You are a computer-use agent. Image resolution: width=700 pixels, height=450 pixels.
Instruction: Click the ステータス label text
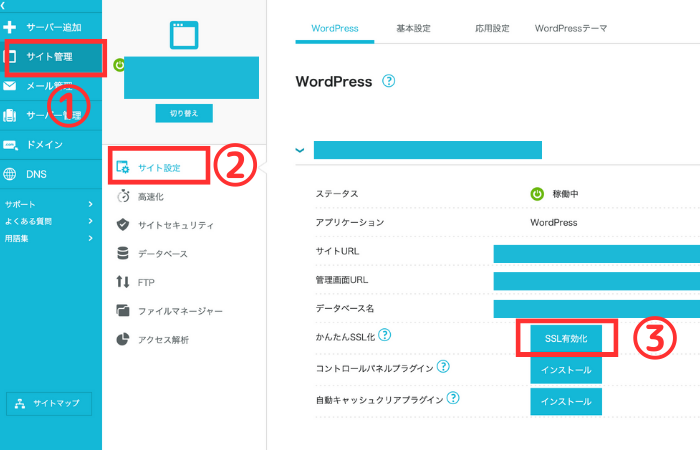pos(337,194)
